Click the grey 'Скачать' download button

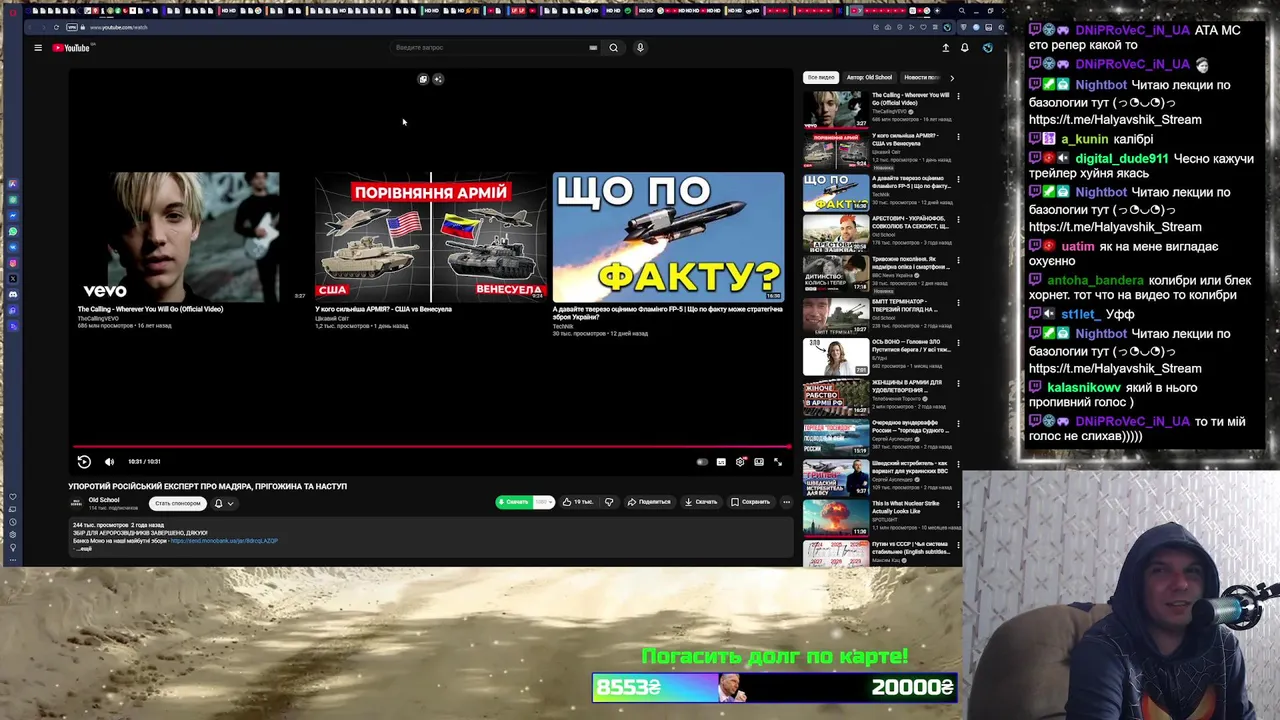tap(701, 502)
